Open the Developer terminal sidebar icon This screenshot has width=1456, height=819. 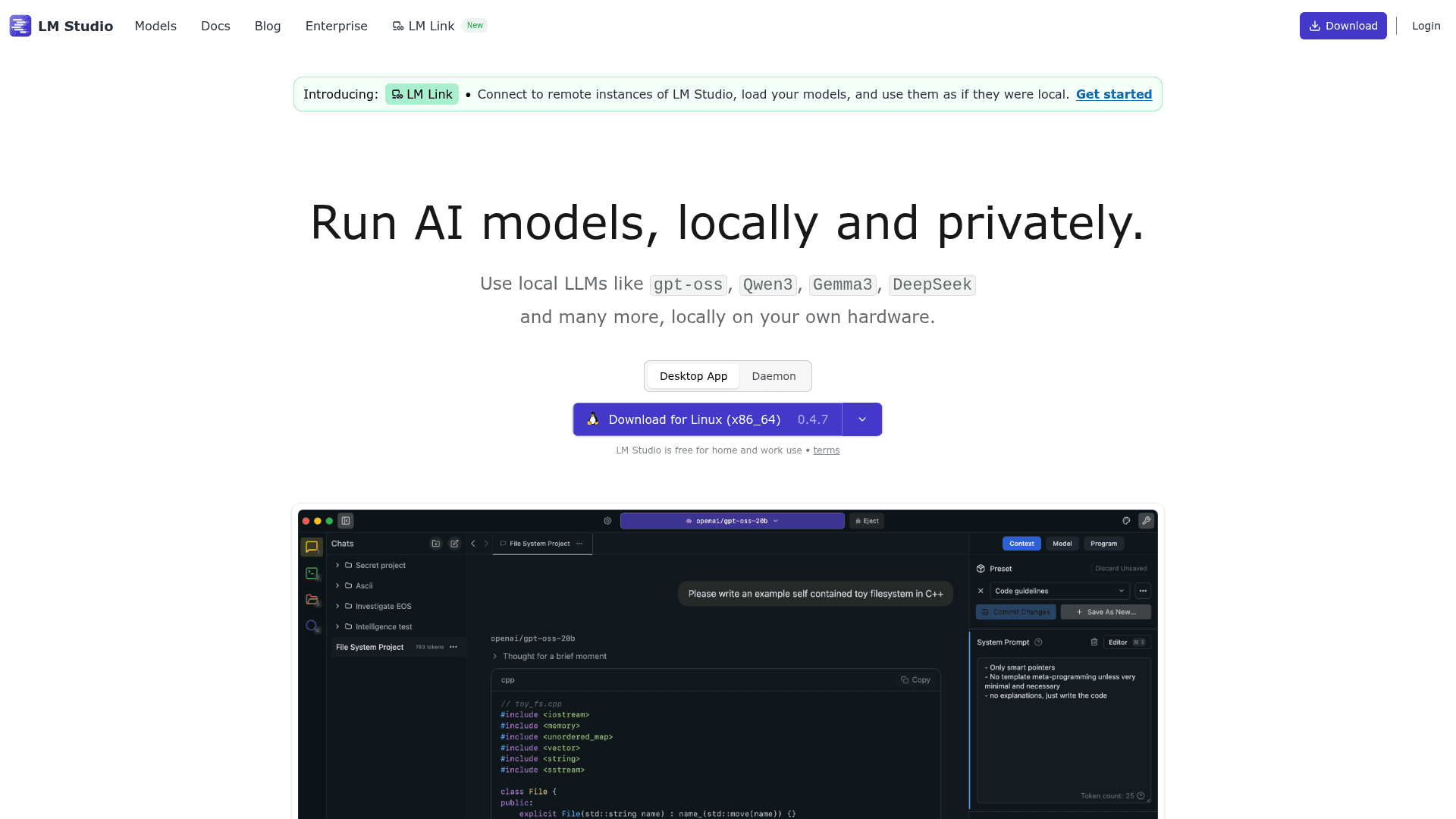point(312,573)
